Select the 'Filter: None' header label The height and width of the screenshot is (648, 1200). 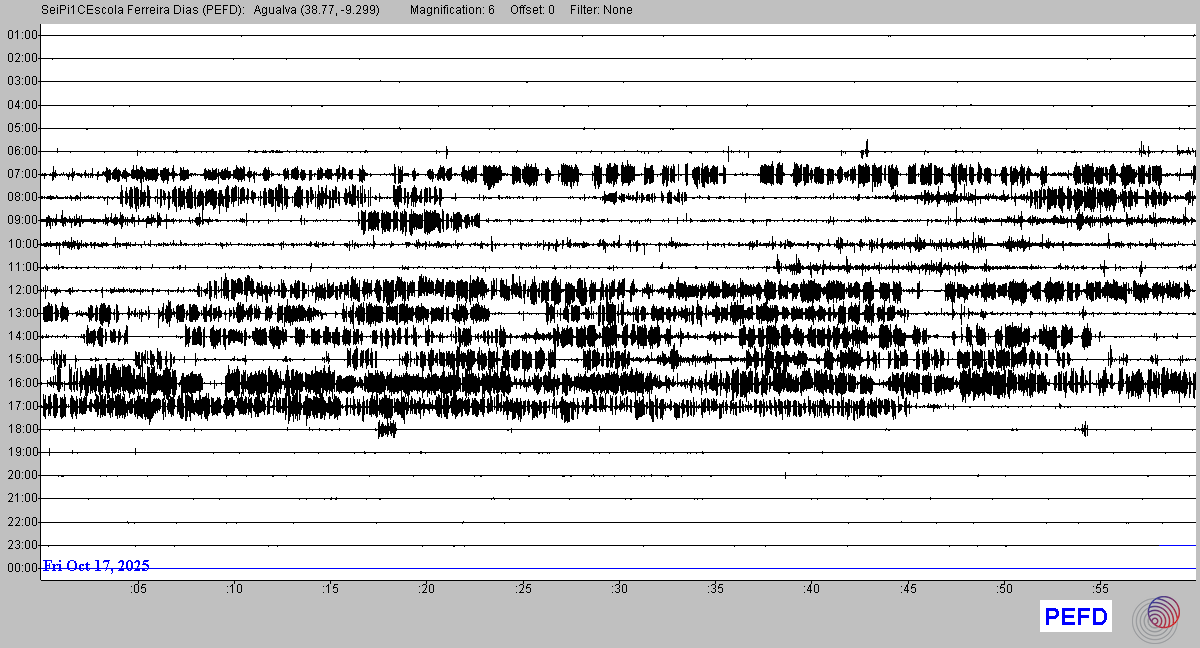tap(601, 10)
